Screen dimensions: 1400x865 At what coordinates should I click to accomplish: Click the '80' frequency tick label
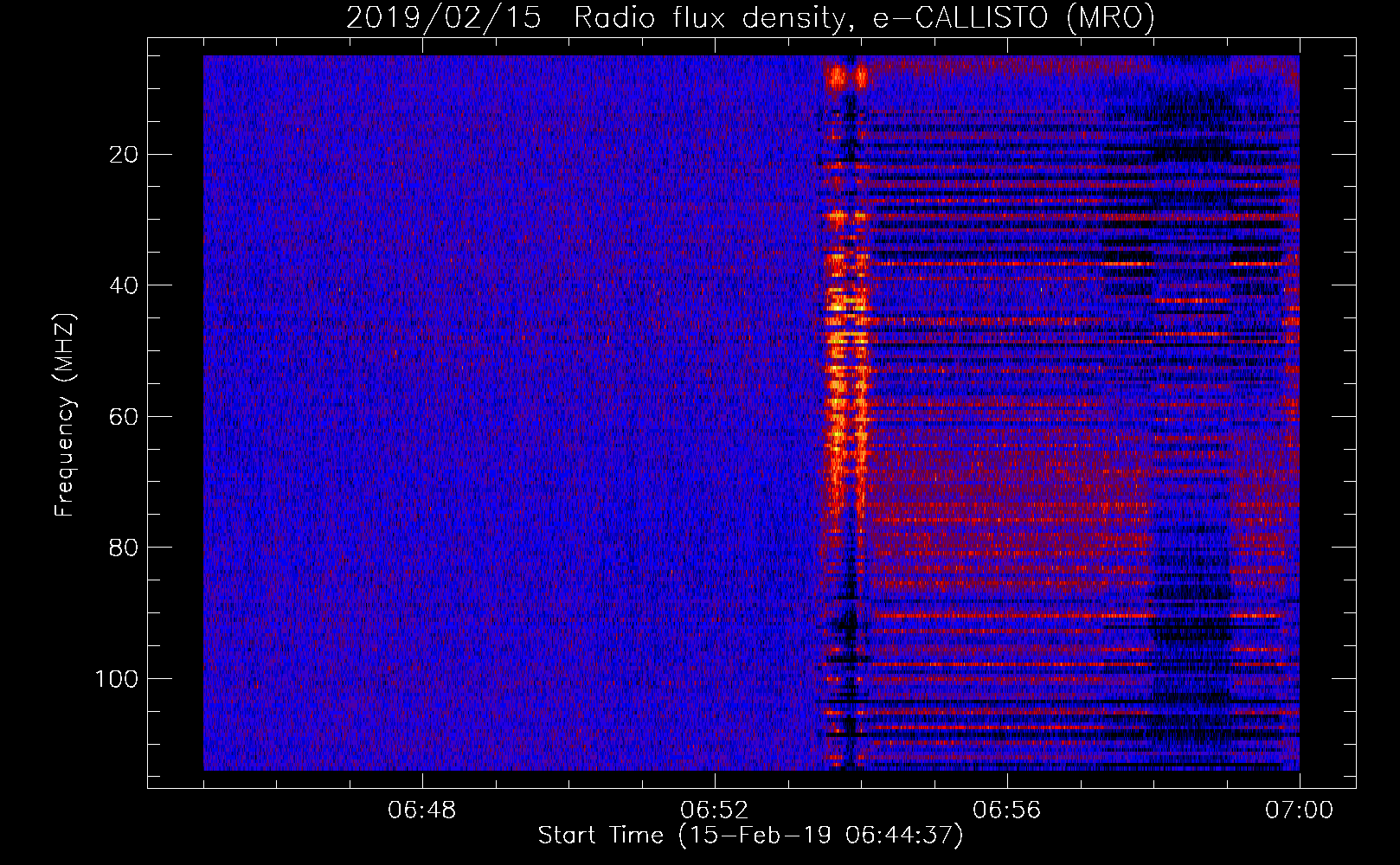(124, 548)
